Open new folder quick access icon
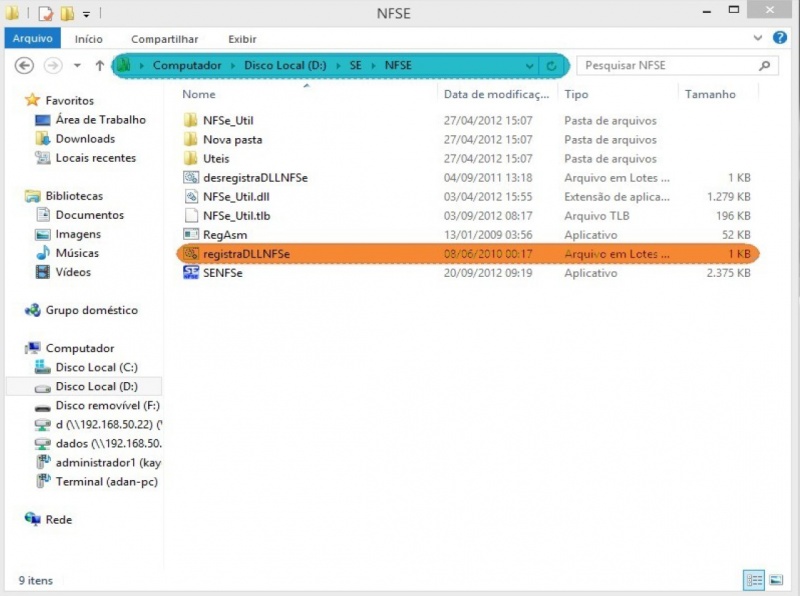This screenshot has height=596, width=800. [67, 14]
